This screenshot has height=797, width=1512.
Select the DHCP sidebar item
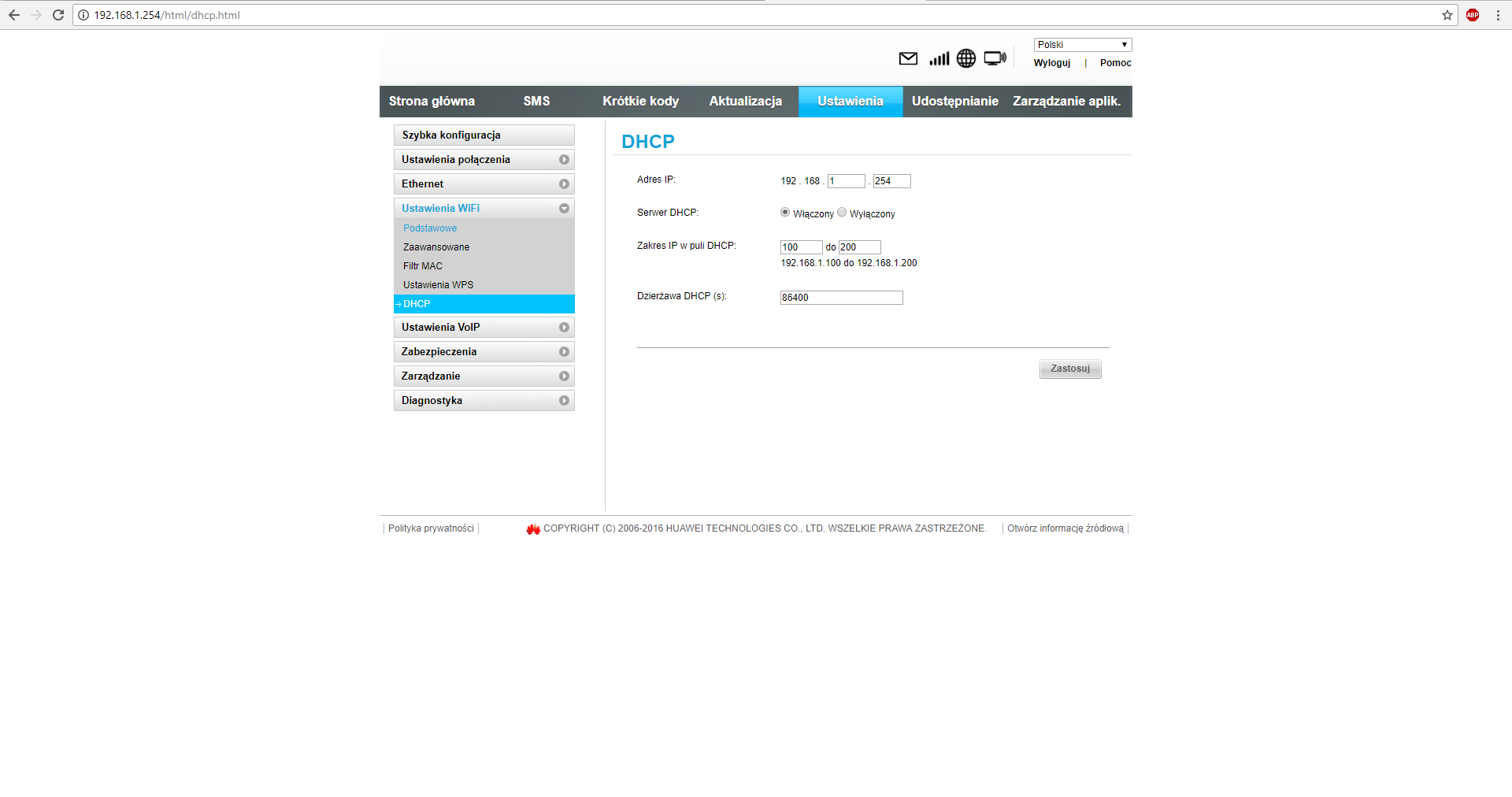[484, 304]
